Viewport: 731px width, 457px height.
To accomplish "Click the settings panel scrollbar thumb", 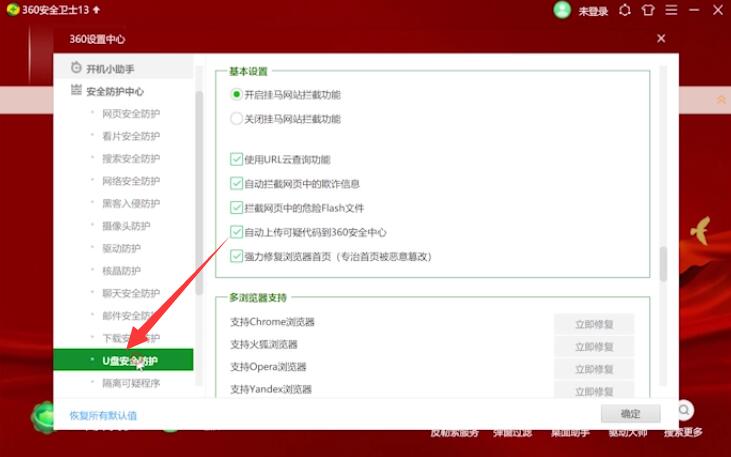I will point(663,264).
